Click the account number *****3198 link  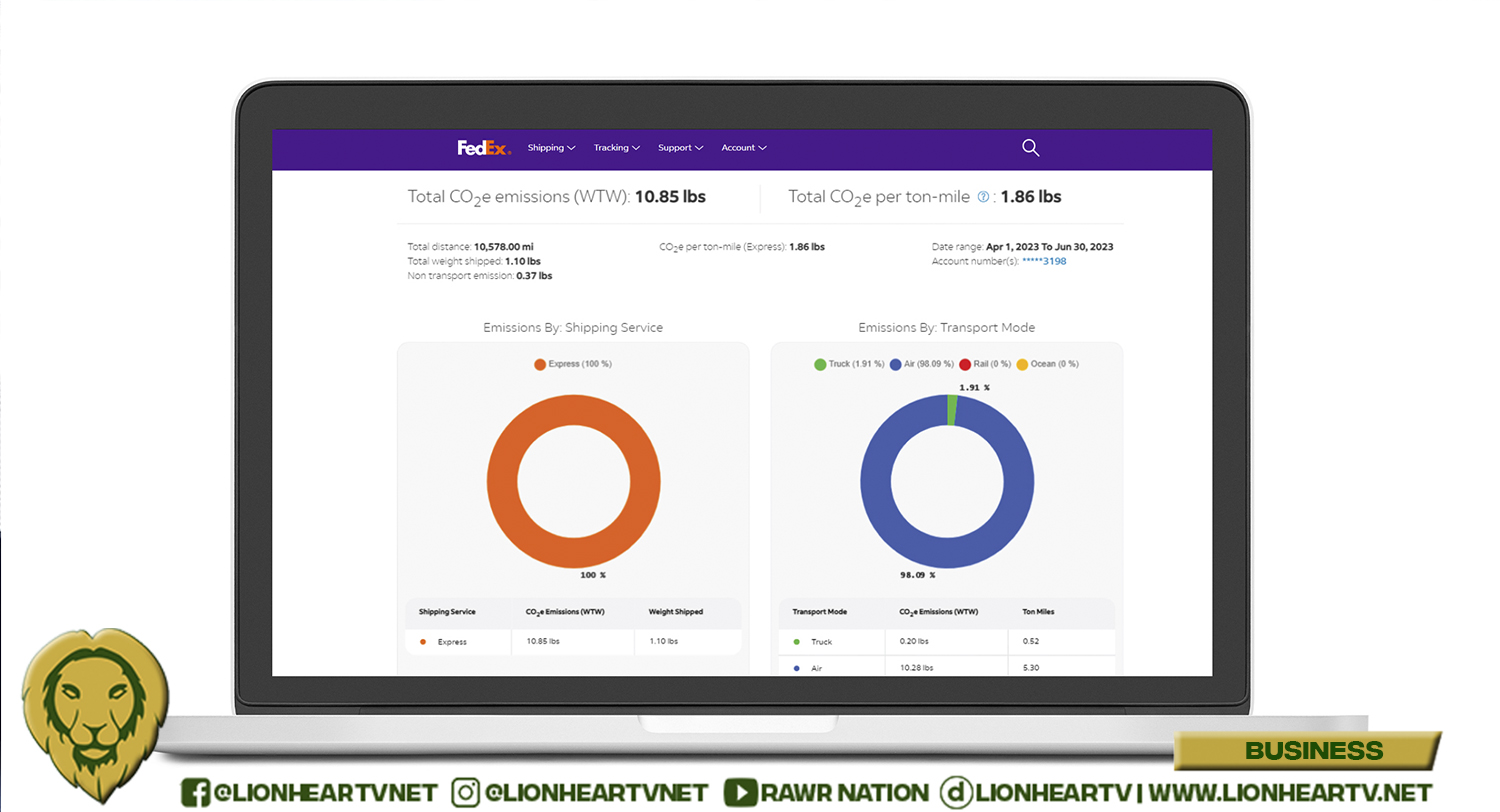1043,261
